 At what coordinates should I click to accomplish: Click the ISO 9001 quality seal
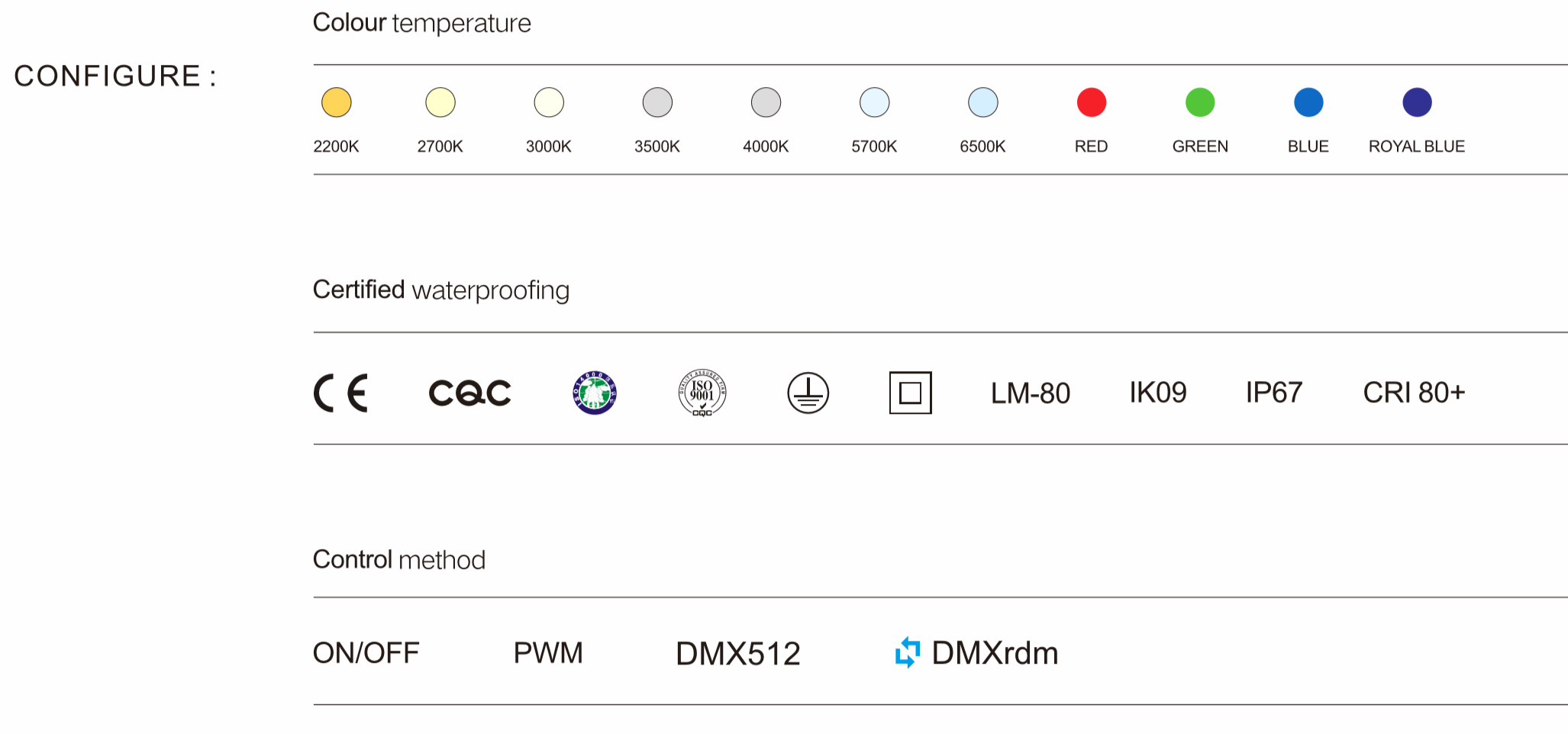tap(702, 393)
